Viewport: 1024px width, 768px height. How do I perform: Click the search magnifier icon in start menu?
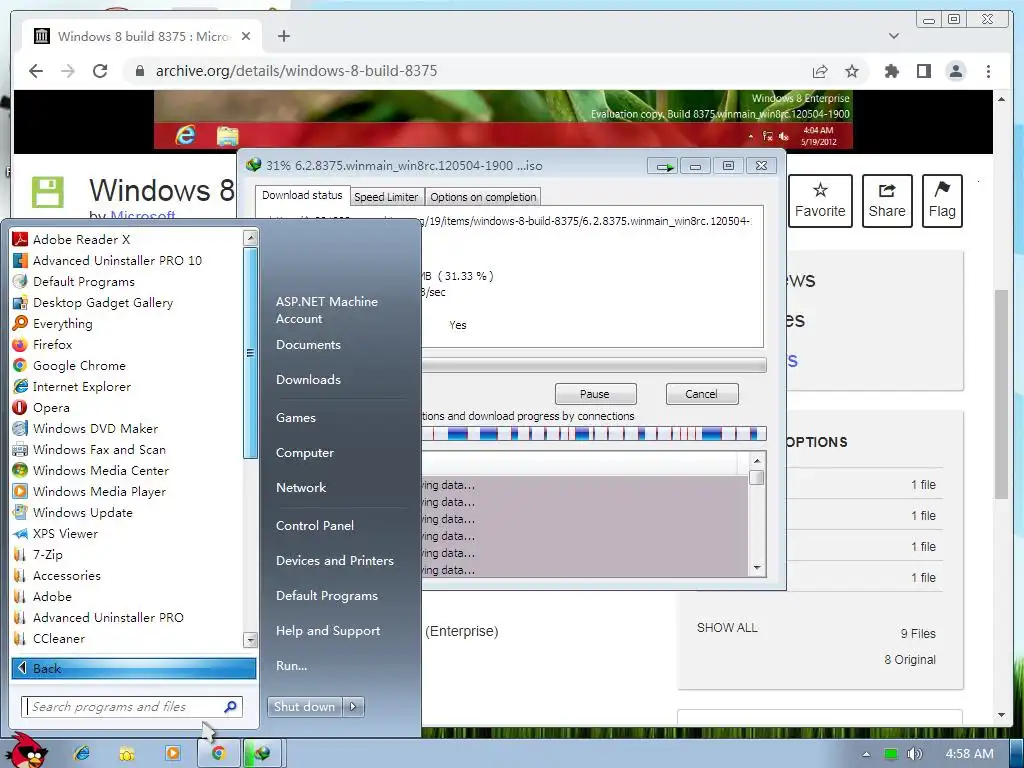pyautogui.click(x=230, y=707)
